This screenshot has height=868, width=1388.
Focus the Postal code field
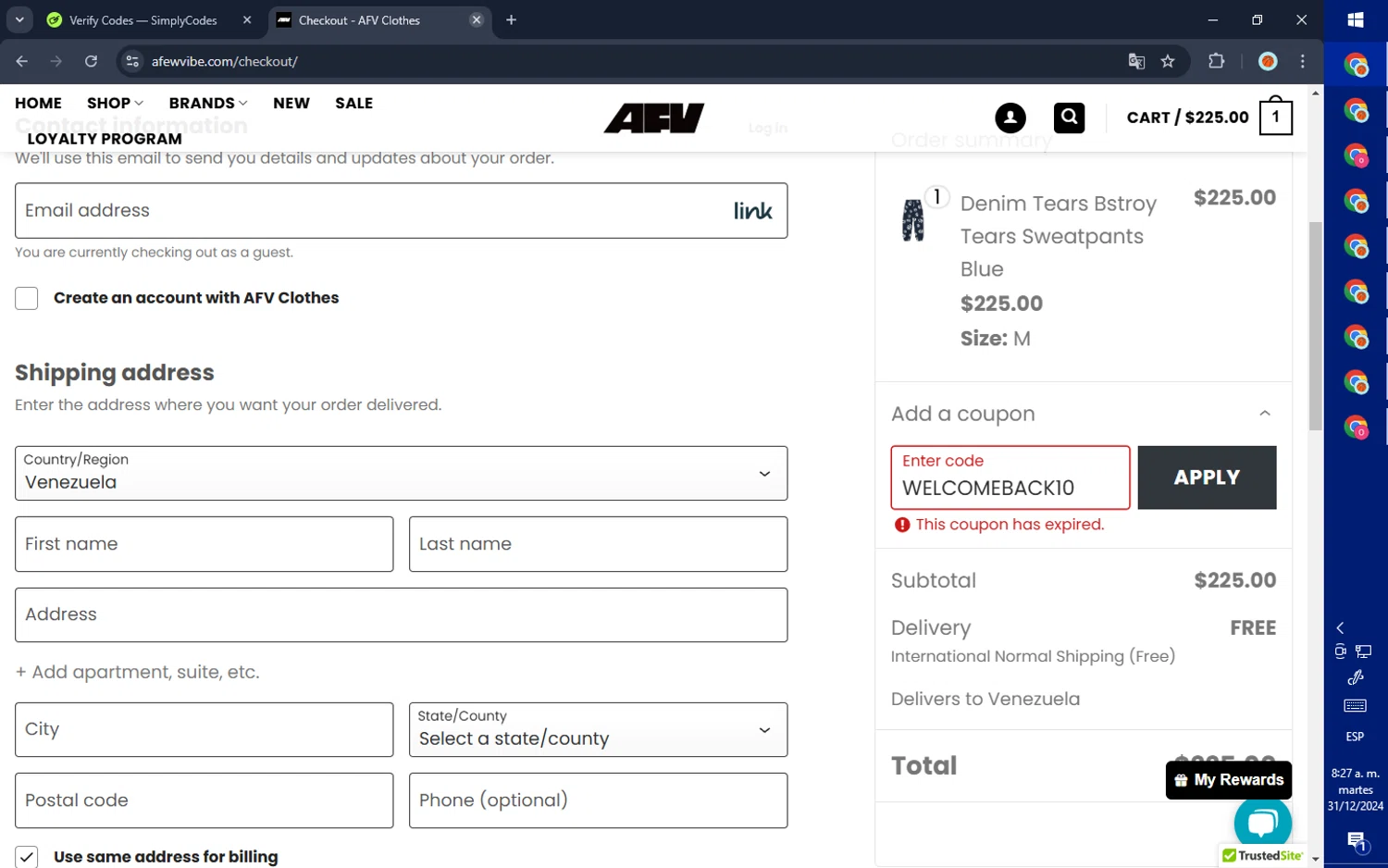[204, 800]
